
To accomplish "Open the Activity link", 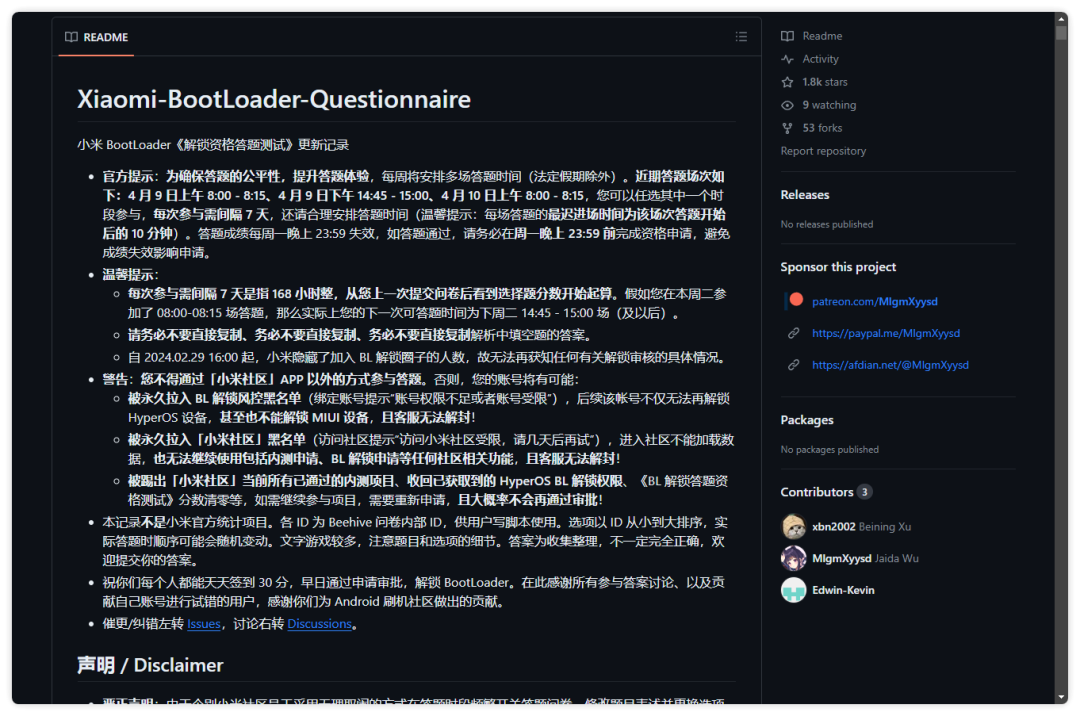I will point(820,59).
